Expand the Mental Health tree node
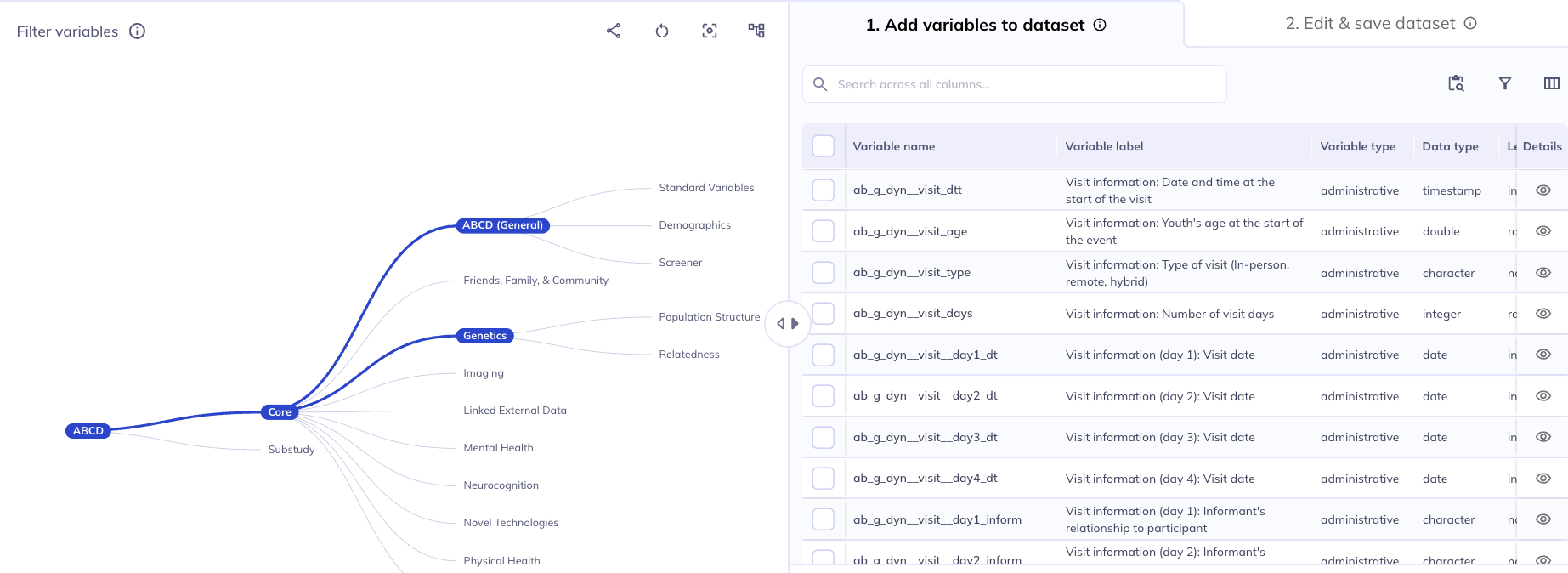1568x573 pixels. (x=498, y=448)
